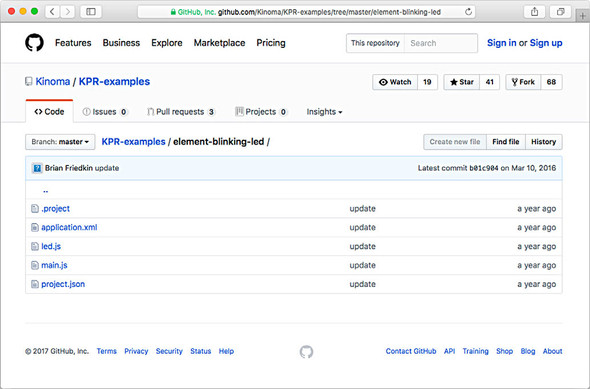590x389 pixels.
Task: Open Contact GitHub footer link
Action: point(411,351)
